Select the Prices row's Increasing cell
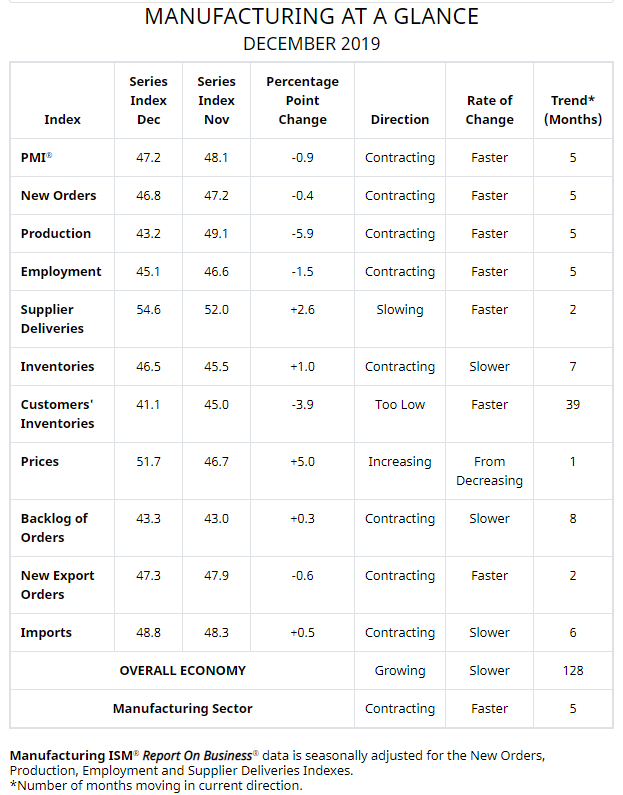623x795 pixels. [x=400, y=462]
